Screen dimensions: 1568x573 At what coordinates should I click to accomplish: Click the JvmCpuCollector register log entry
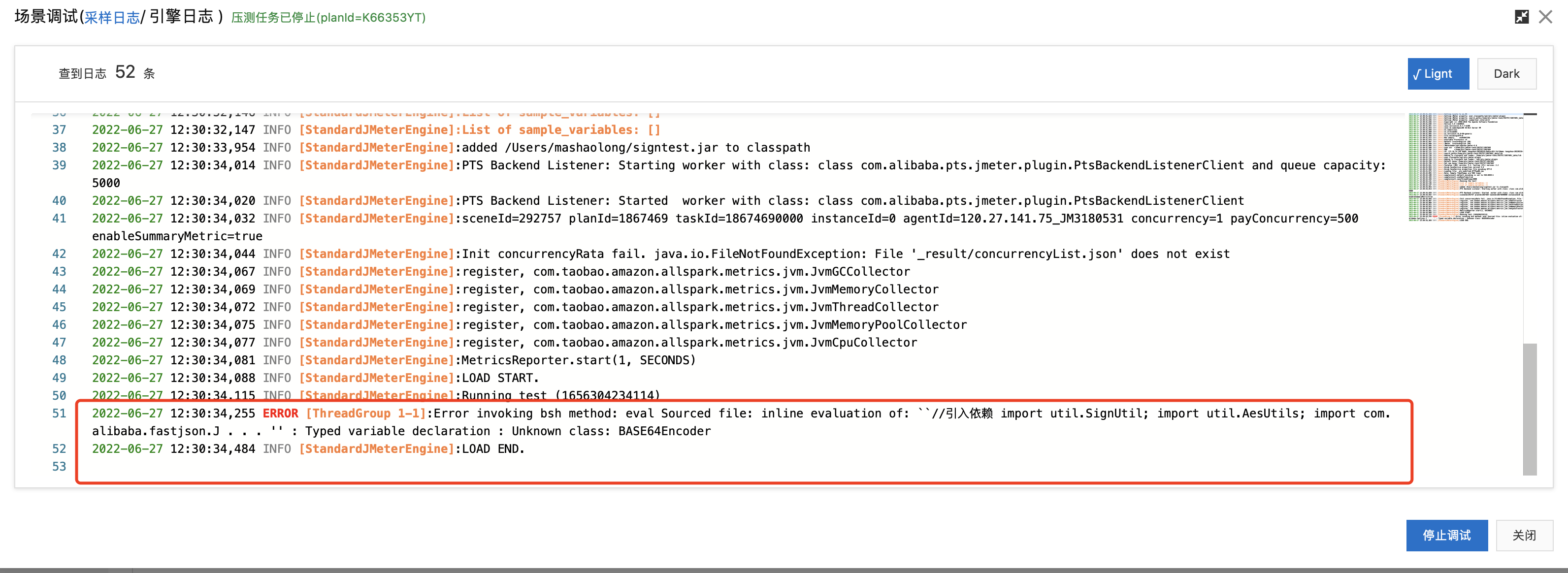[x=689, y=343]
